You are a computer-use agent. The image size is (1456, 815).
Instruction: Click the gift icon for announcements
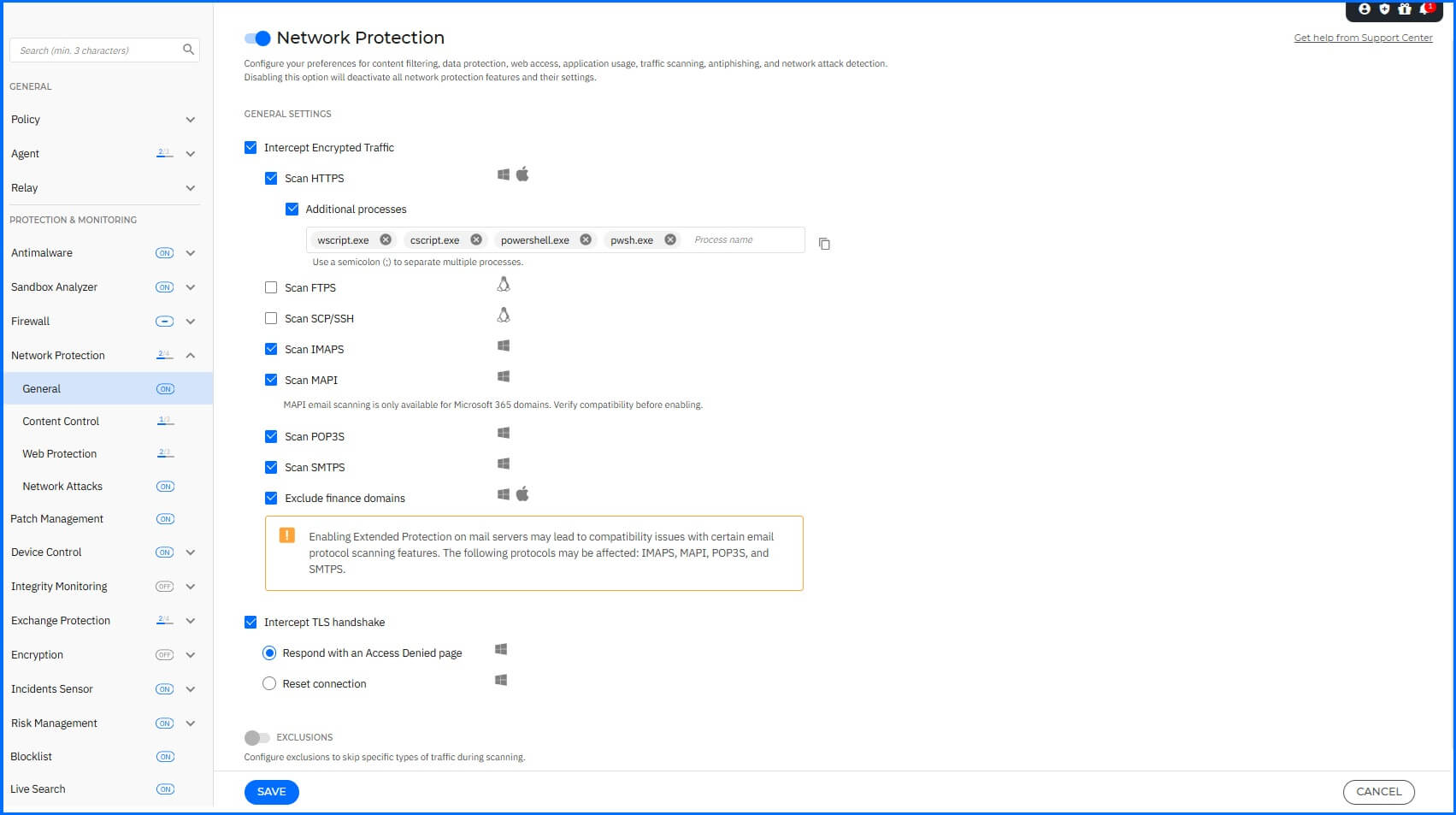click(1405, 10)
